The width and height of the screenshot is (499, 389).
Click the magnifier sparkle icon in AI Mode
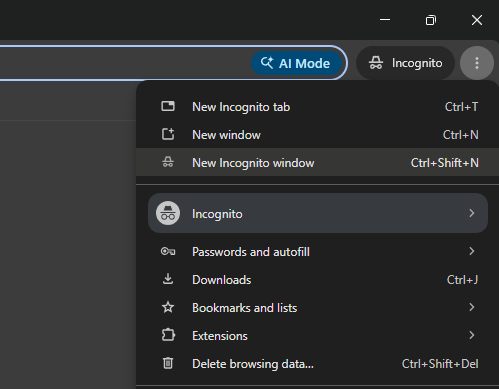[x=267, y=63]
